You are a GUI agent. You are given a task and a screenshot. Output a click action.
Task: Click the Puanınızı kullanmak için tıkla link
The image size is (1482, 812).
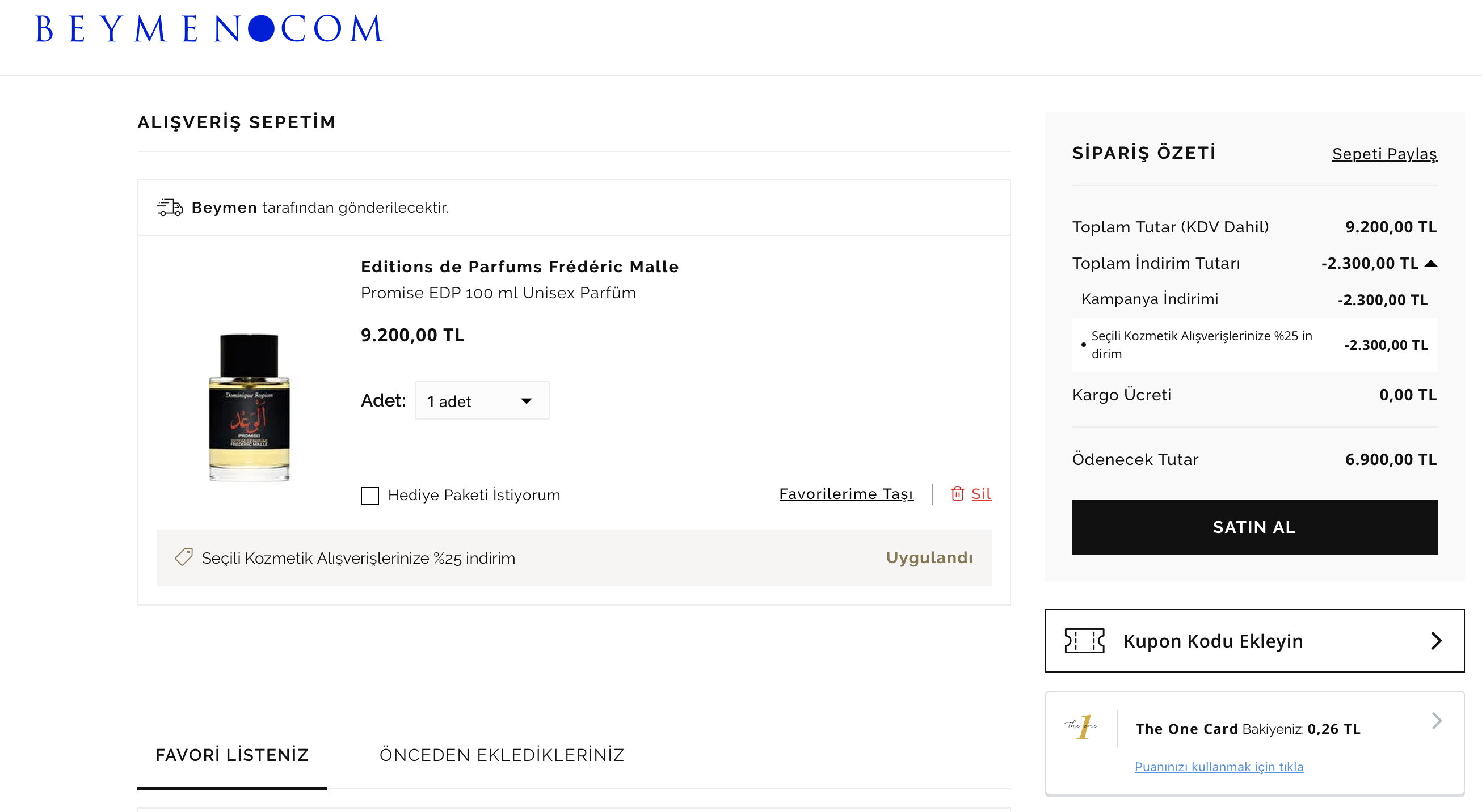[x=1218, y=767]
